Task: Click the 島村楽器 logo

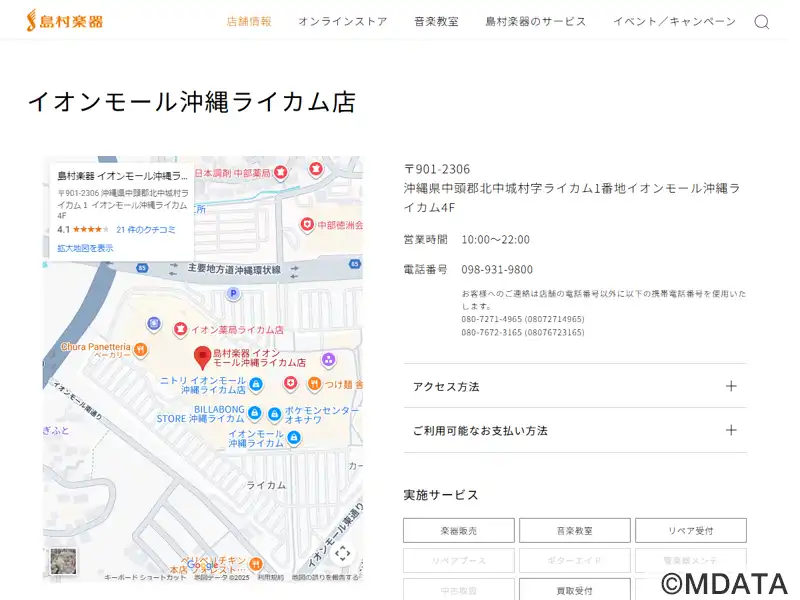Action: click(66, 21)
